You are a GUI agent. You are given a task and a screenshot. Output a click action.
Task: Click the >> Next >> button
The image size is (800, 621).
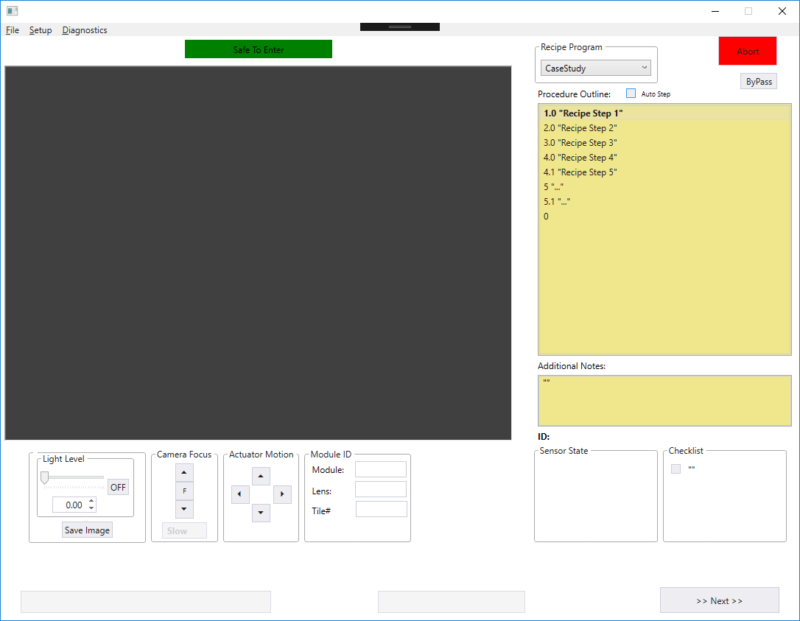tap(720, 600)
